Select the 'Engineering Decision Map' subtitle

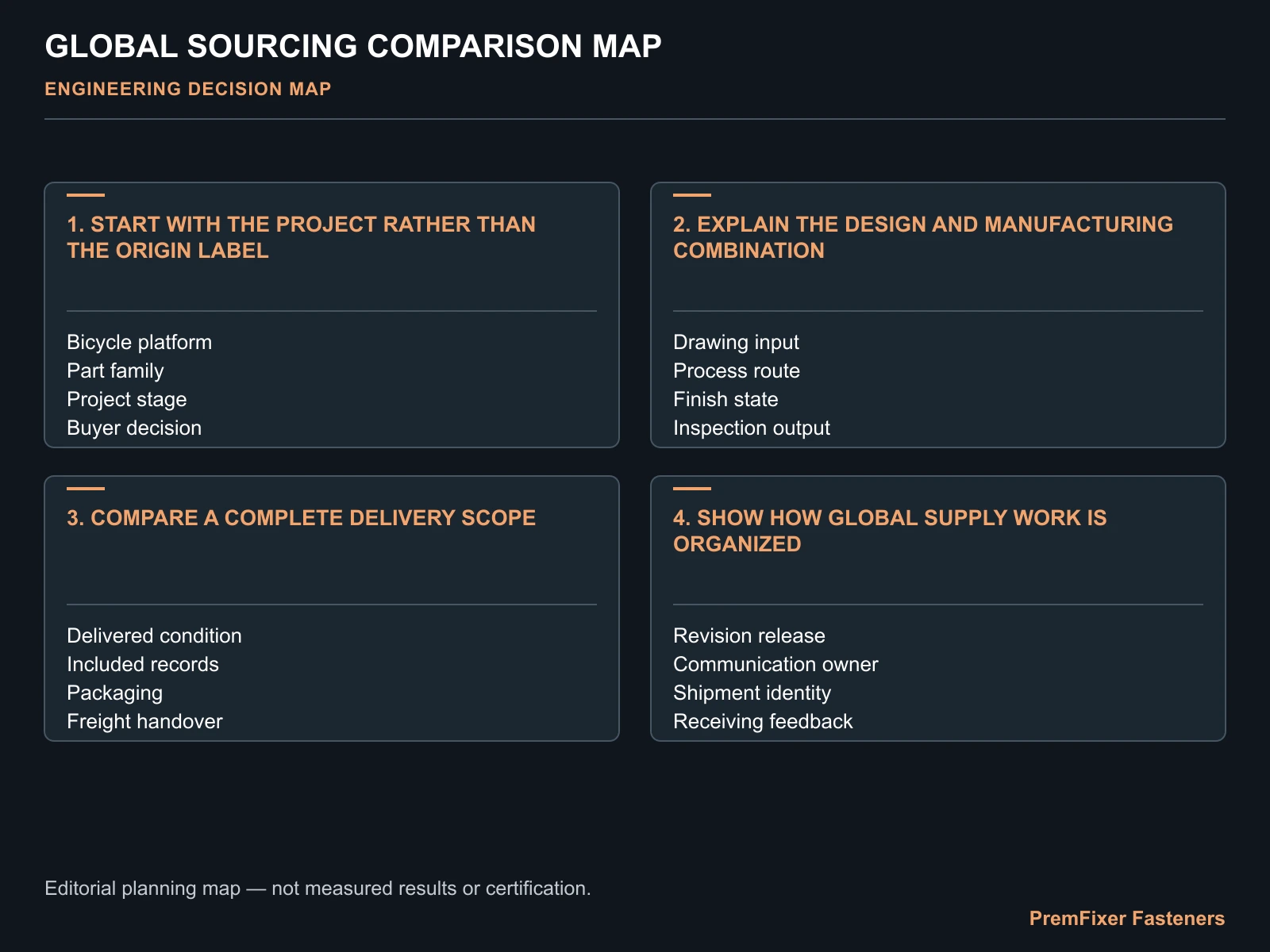188,89
